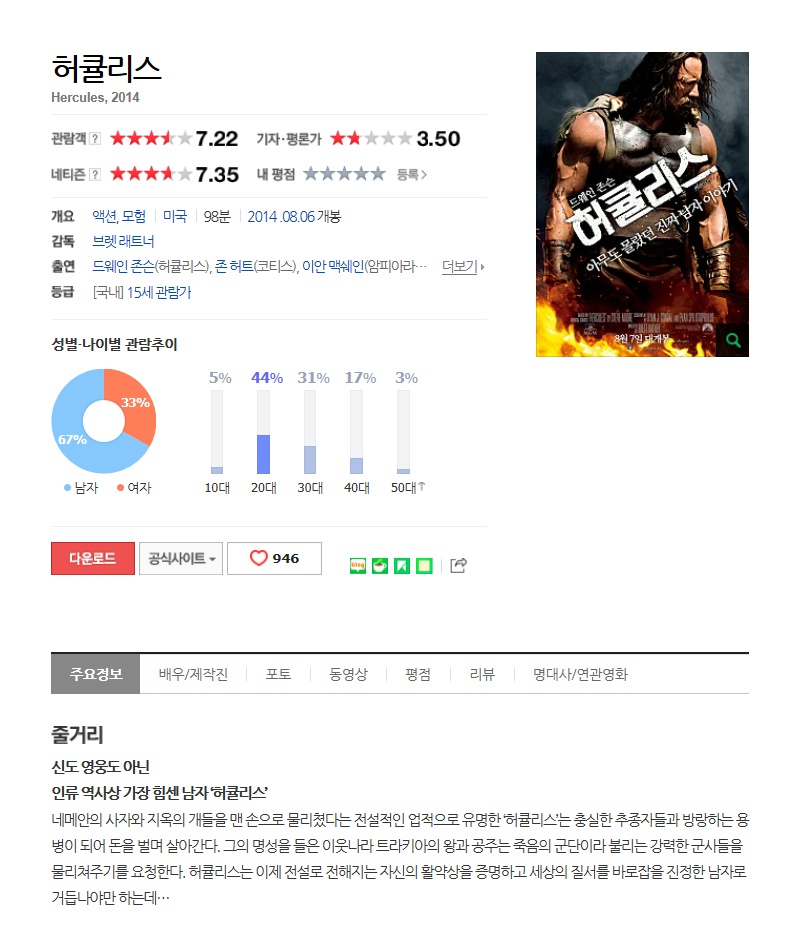Click actor 드웨인 존슨 link

[x=123, y=267]
